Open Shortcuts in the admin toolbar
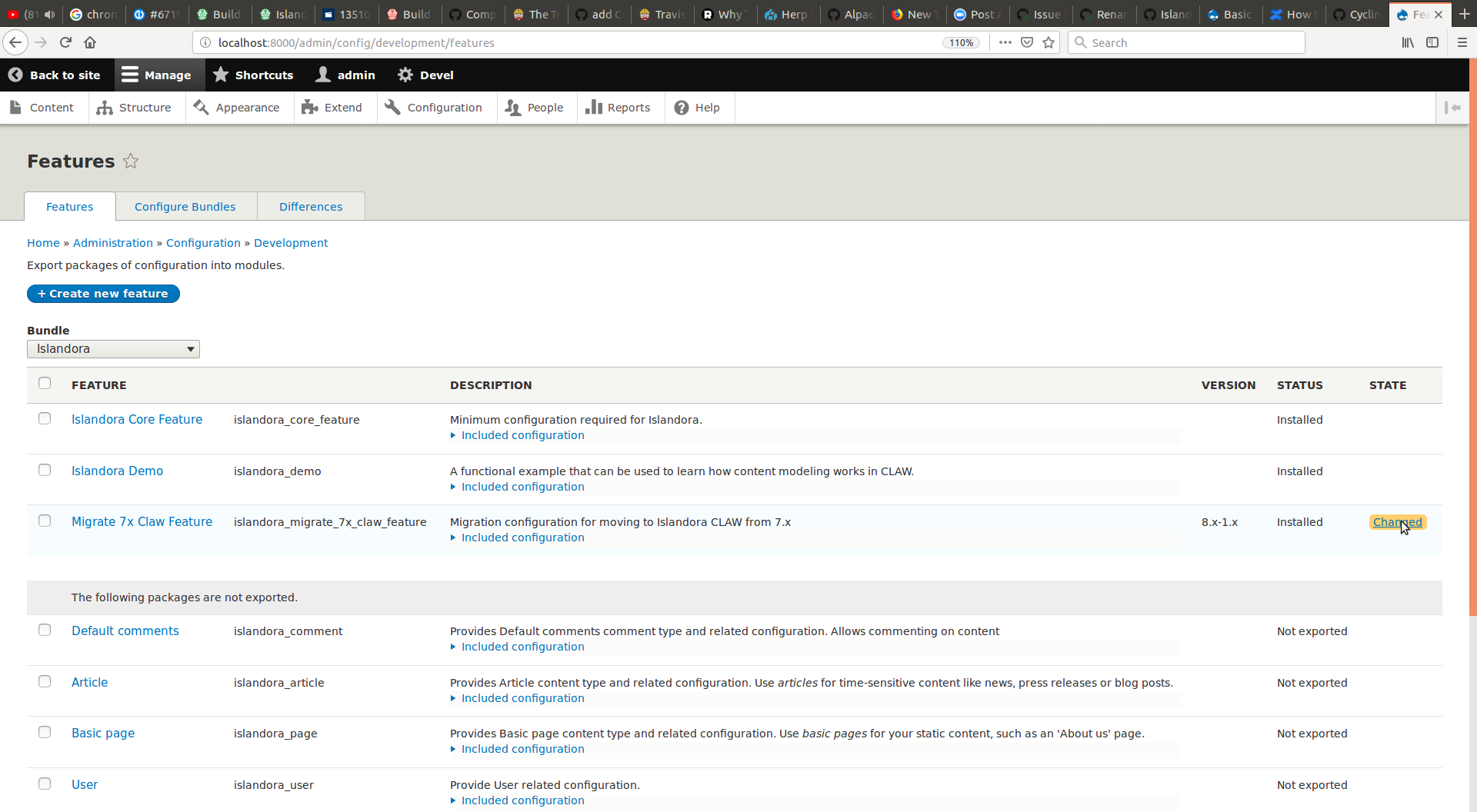The width and height of the screenshot is (1477, 812). click(253, 75)
